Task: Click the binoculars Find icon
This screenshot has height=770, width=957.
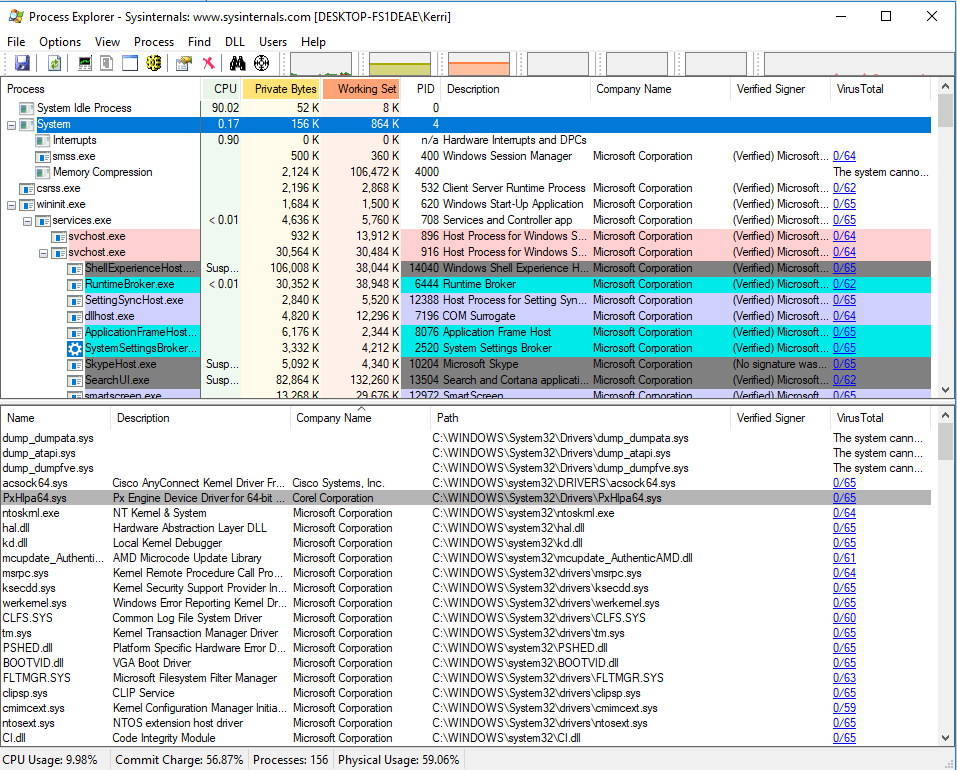Action: pos(237,63)
